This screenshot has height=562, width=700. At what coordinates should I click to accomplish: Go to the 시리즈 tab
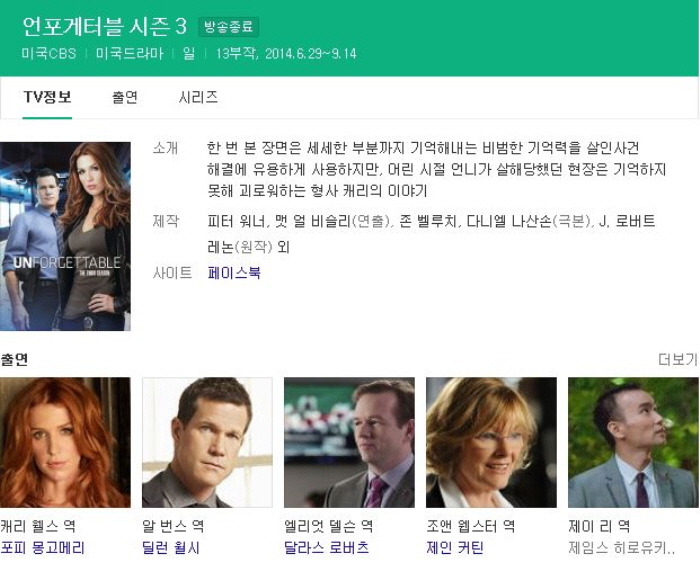point(198,97)
